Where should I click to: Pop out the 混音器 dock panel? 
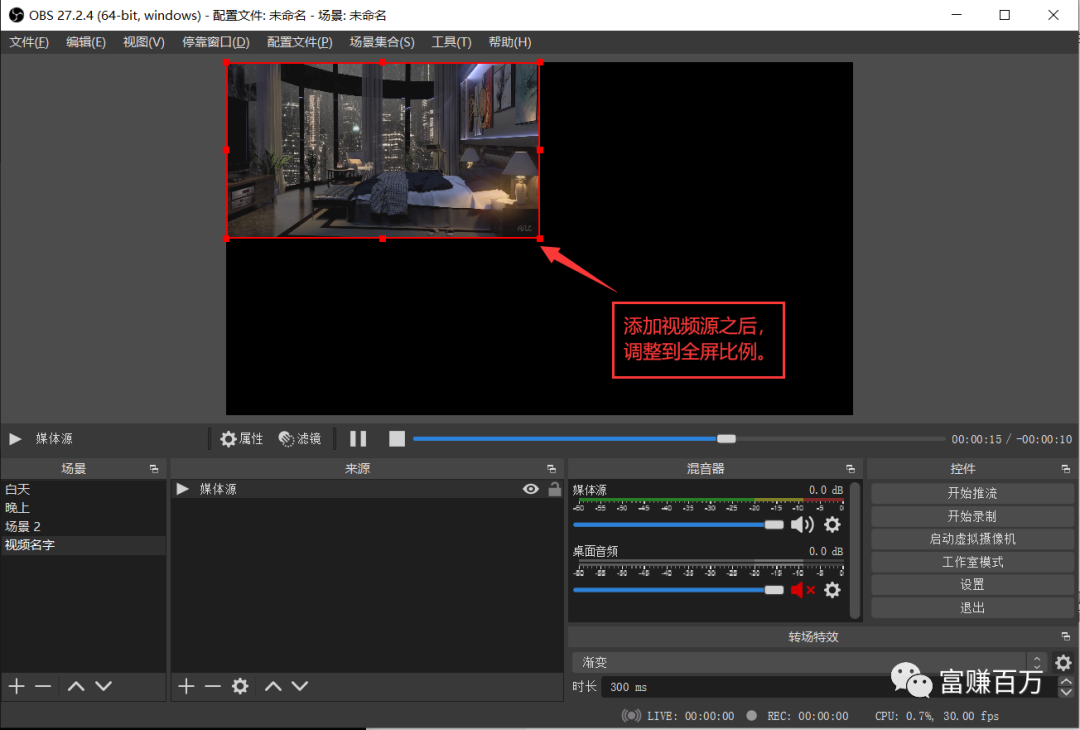[850, 469]
